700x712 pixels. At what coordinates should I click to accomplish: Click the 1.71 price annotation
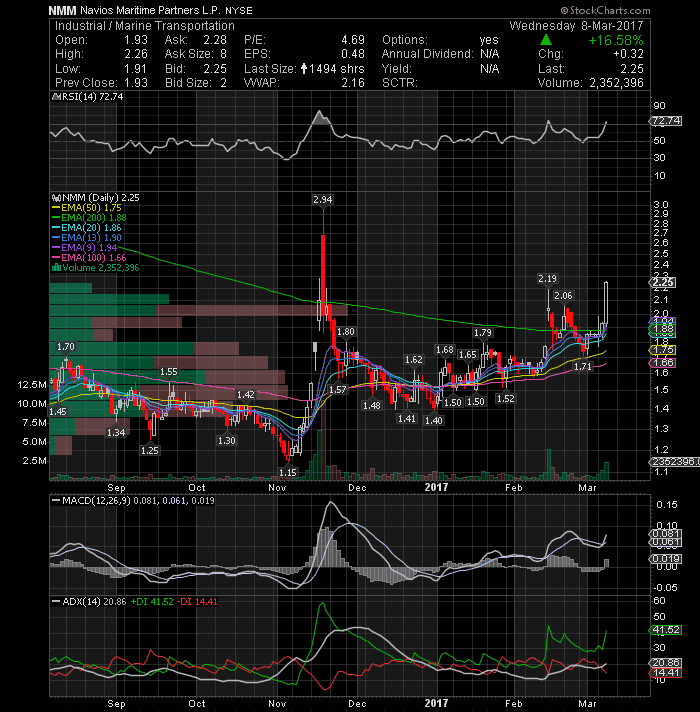[583, 366]
